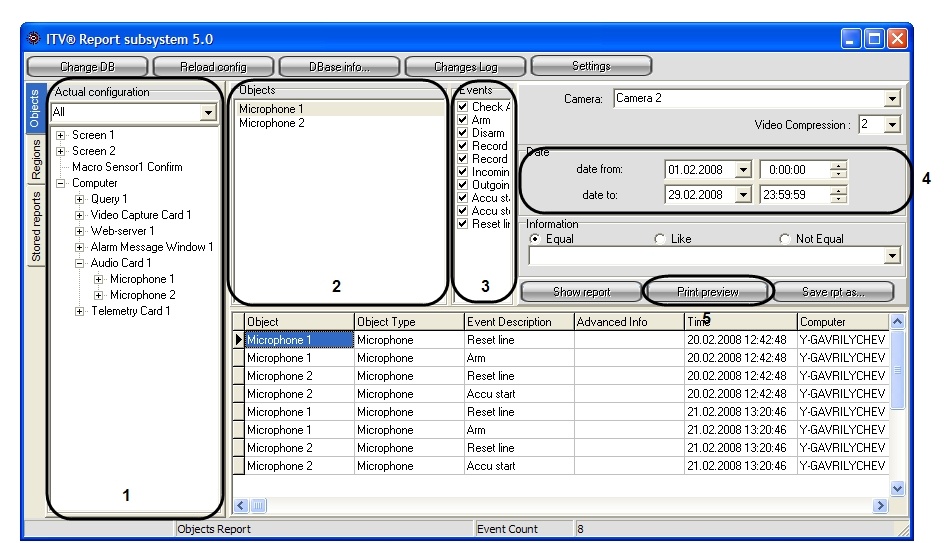Click the Change DB button
Viewport: 944px width, 543px height.
click(x=86, y=67)
